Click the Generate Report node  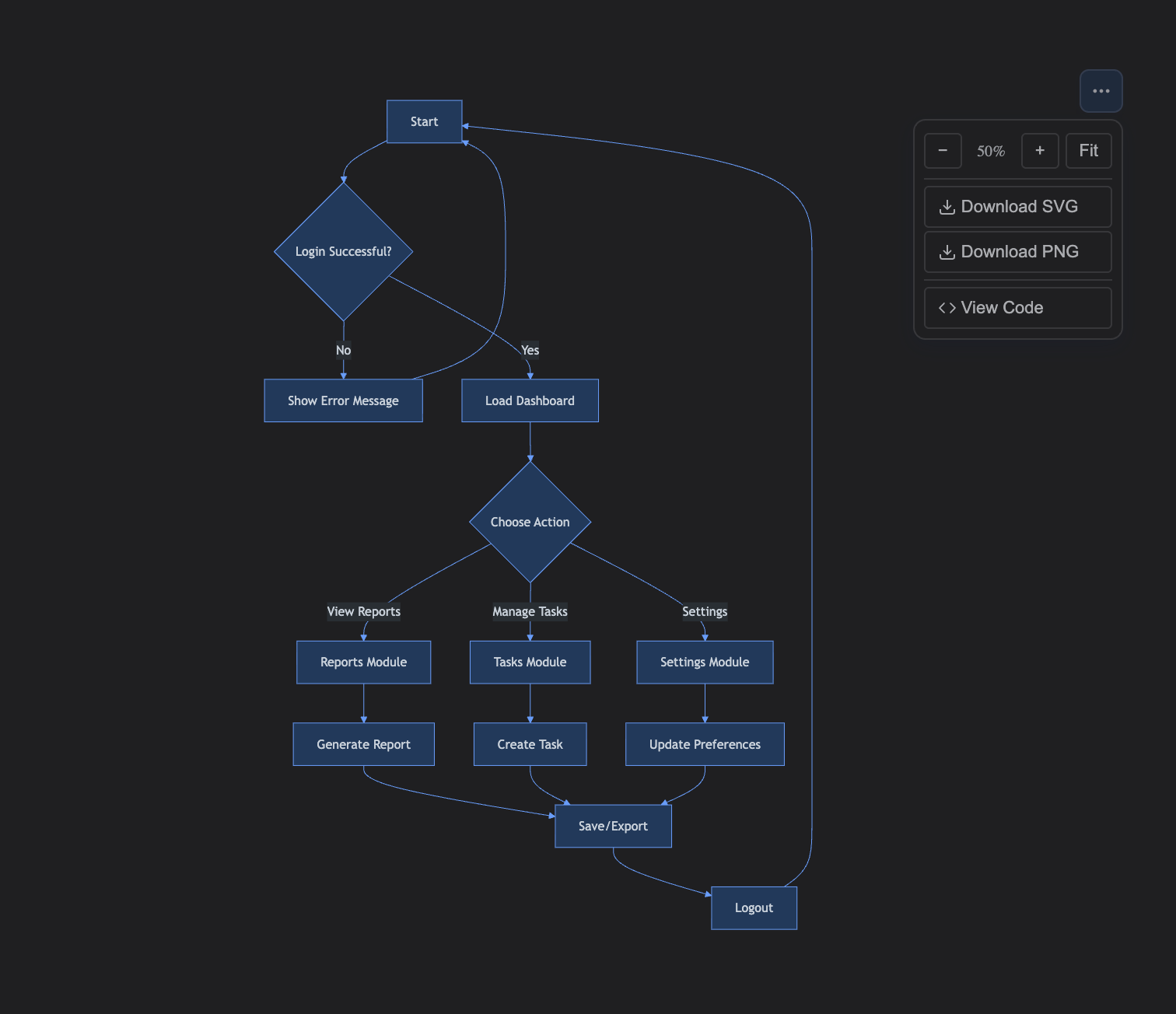click(363, 744)
